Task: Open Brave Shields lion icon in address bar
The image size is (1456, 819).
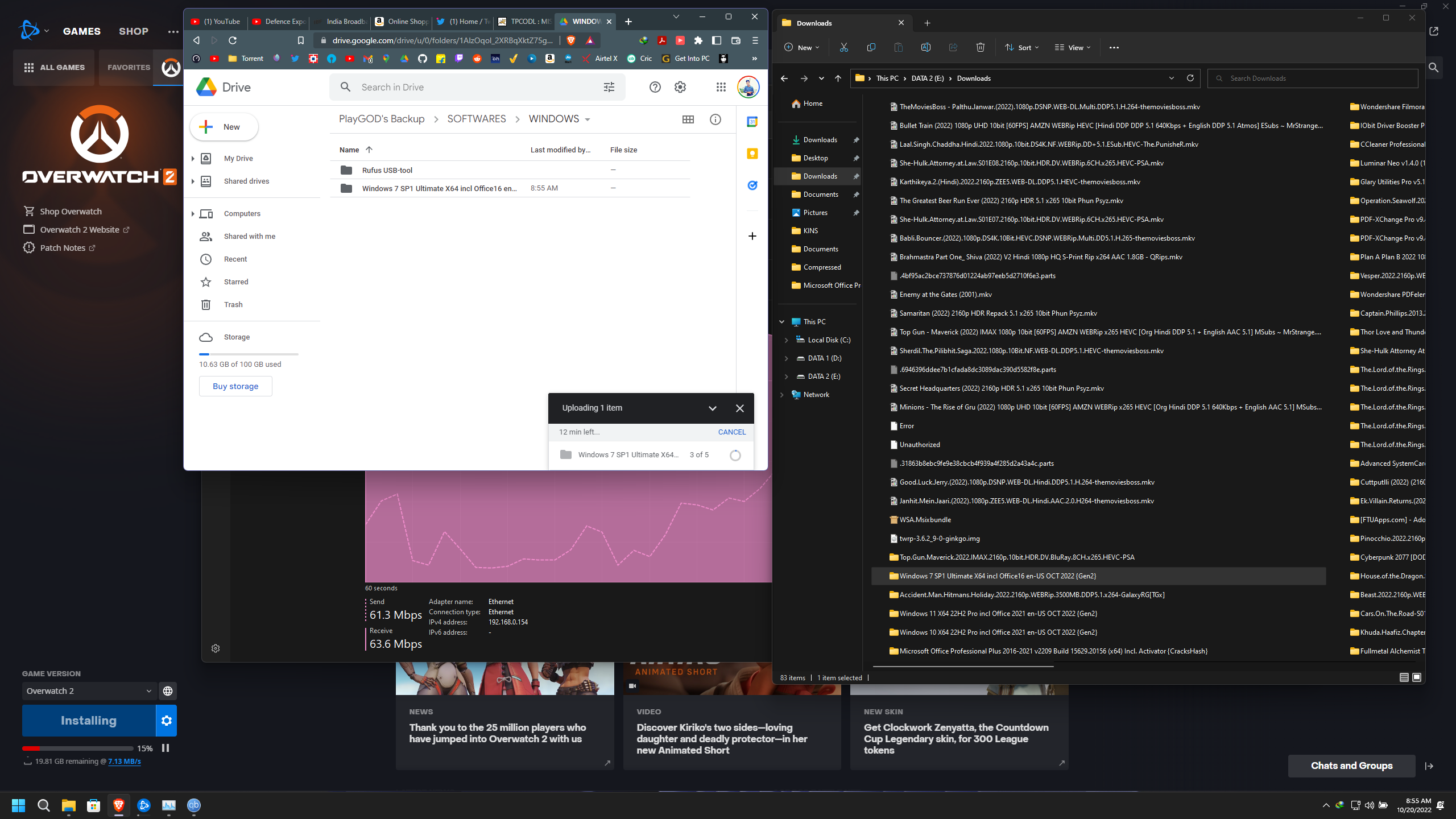Action: (x=571, y=40)
